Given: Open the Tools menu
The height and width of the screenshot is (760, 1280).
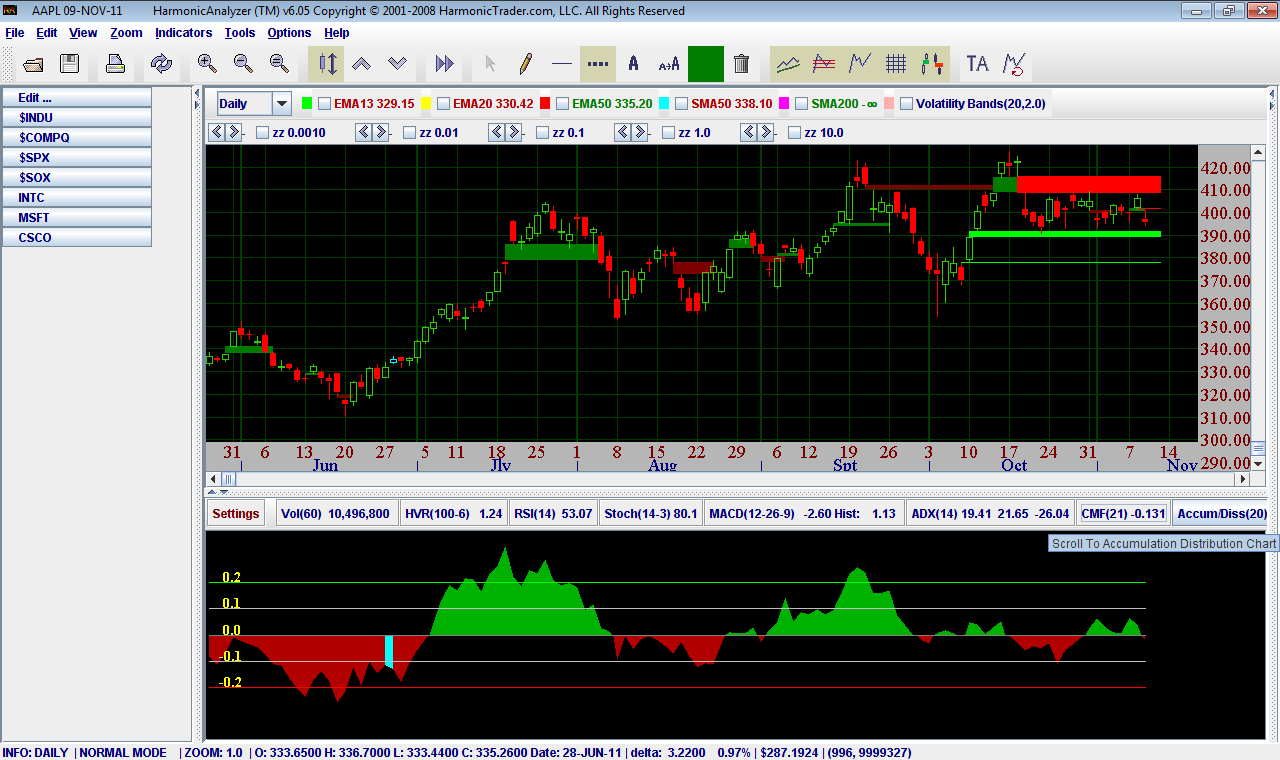Looking at the screenshot, I should (239, 33).
